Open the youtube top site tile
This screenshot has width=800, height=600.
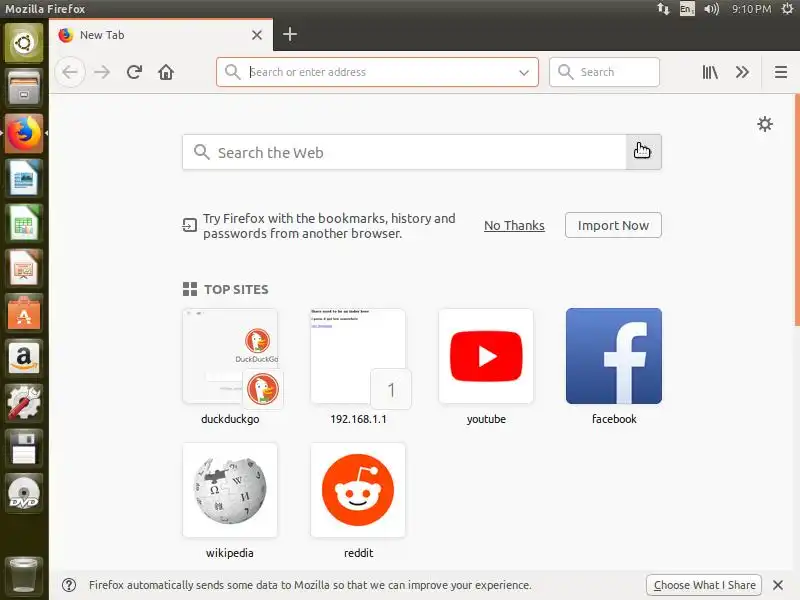click(486, 356)
